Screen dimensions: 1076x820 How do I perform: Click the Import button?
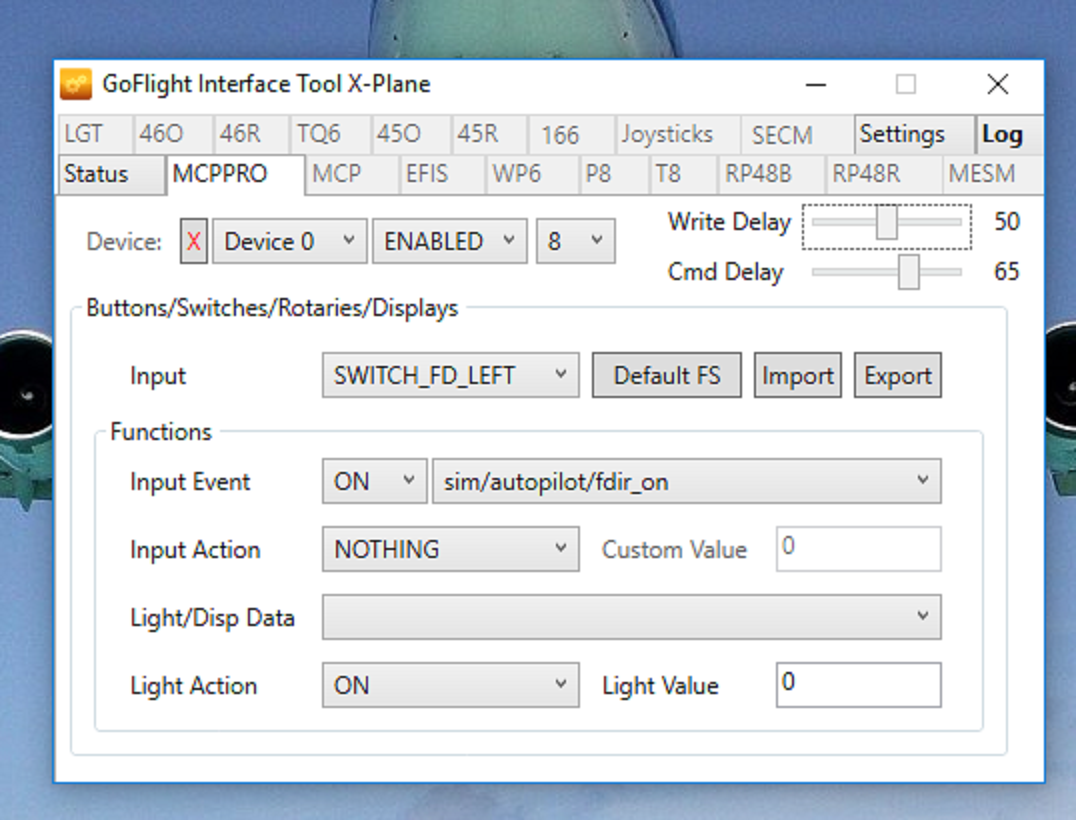click(797, 376)
